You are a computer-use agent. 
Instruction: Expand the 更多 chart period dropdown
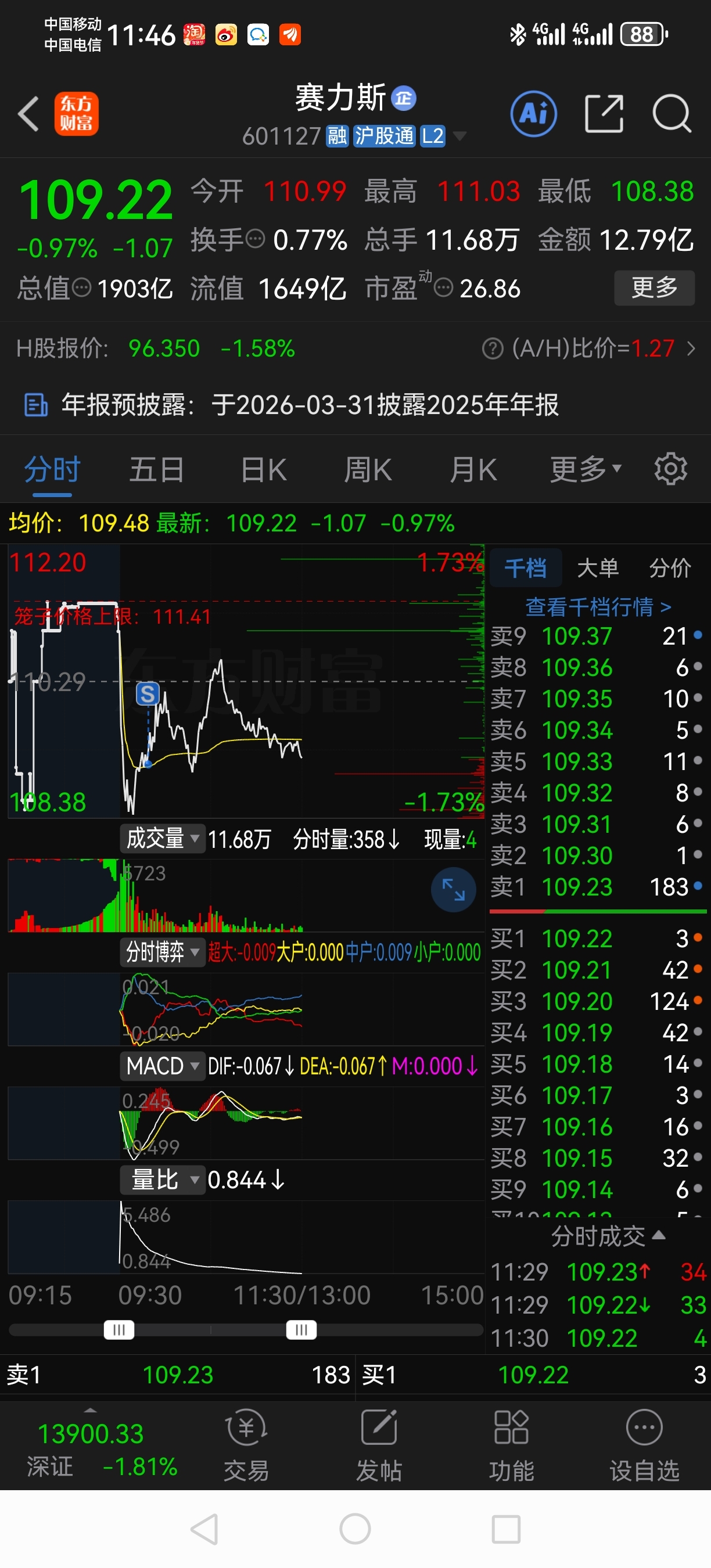point(586,470)
